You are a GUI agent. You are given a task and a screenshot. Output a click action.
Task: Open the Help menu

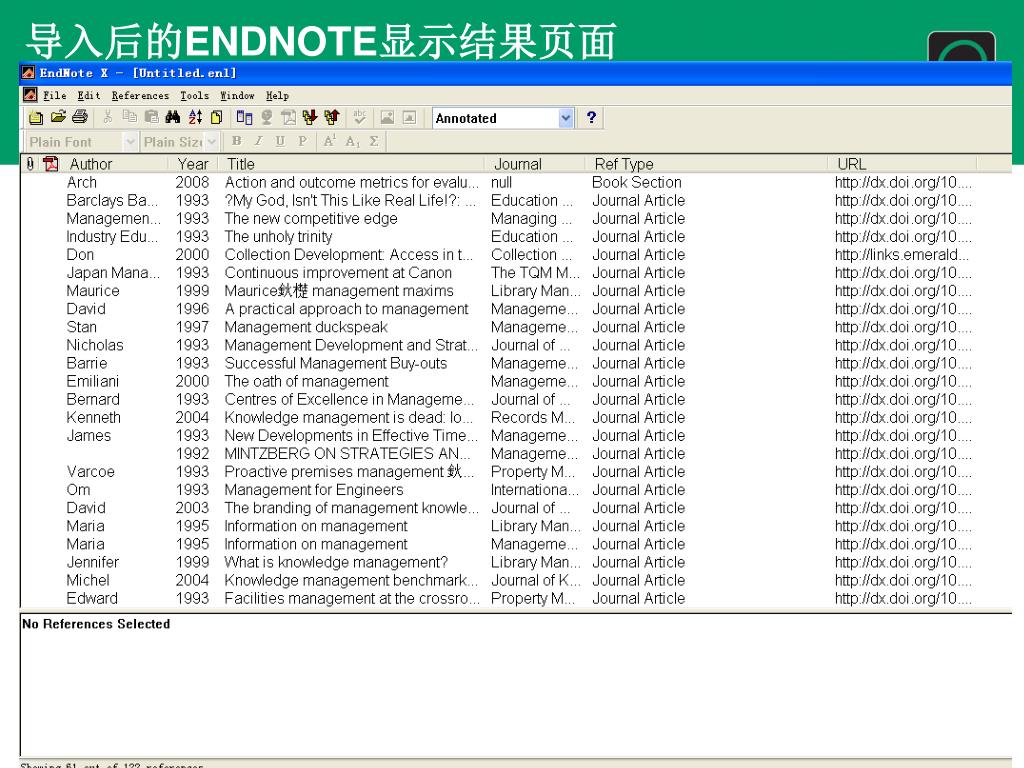point(277,95)
